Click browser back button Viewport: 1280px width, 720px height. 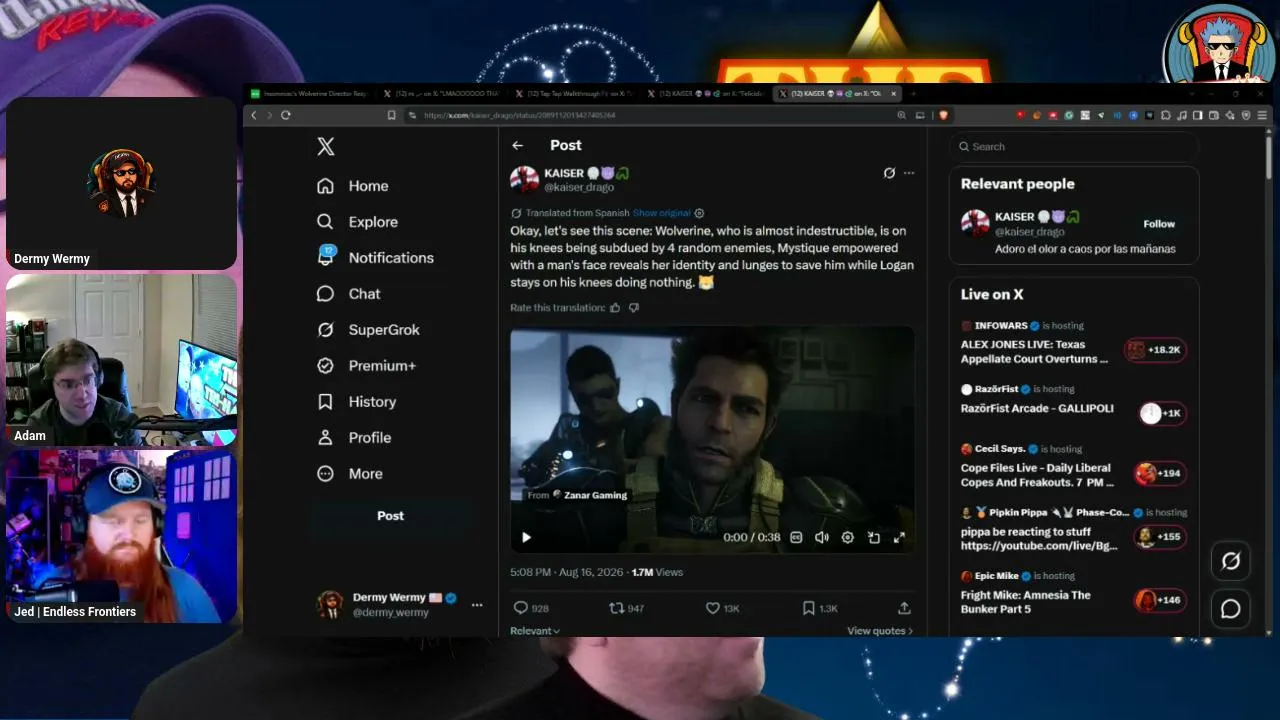point(254,115)
